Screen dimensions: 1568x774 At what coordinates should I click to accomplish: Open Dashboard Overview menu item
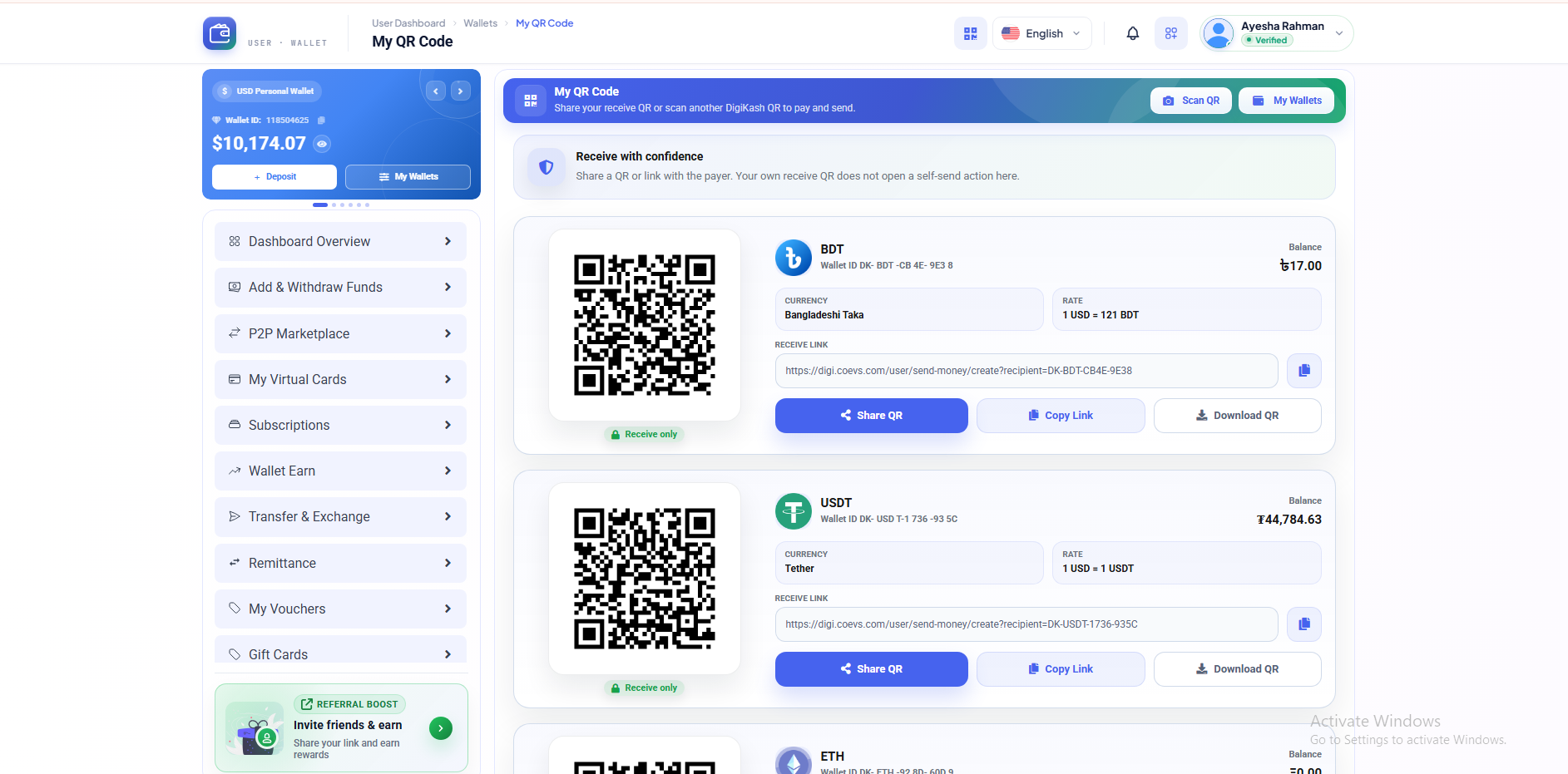[340, 241]
